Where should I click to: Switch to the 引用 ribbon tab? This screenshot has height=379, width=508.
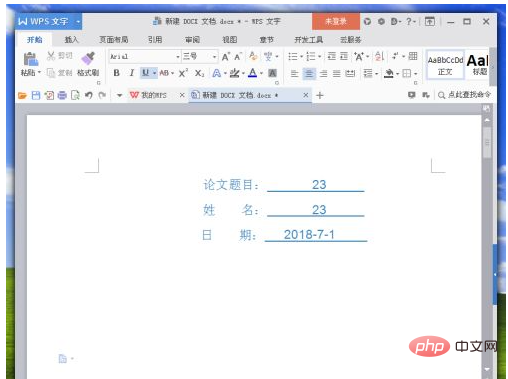pyautogui.click(x=155, y=40)
